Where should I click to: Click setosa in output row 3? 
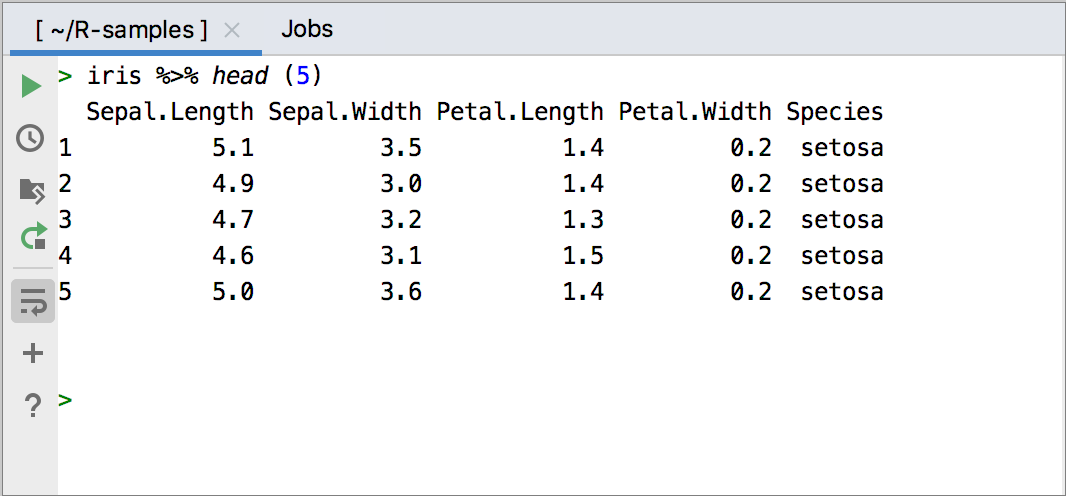coord(842,220)
